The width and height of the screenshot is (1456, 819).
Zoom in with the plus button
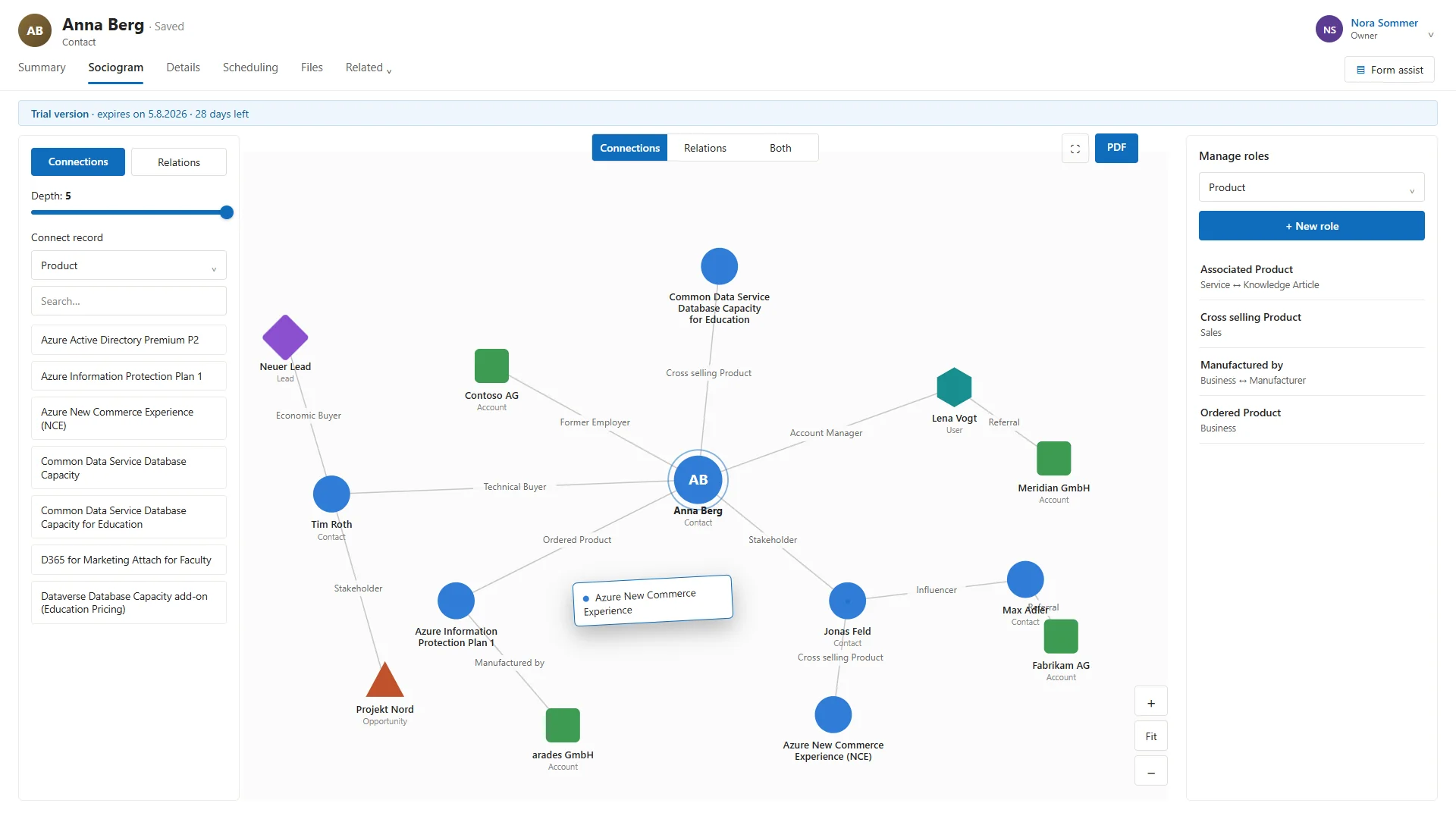coord(1151,703)
